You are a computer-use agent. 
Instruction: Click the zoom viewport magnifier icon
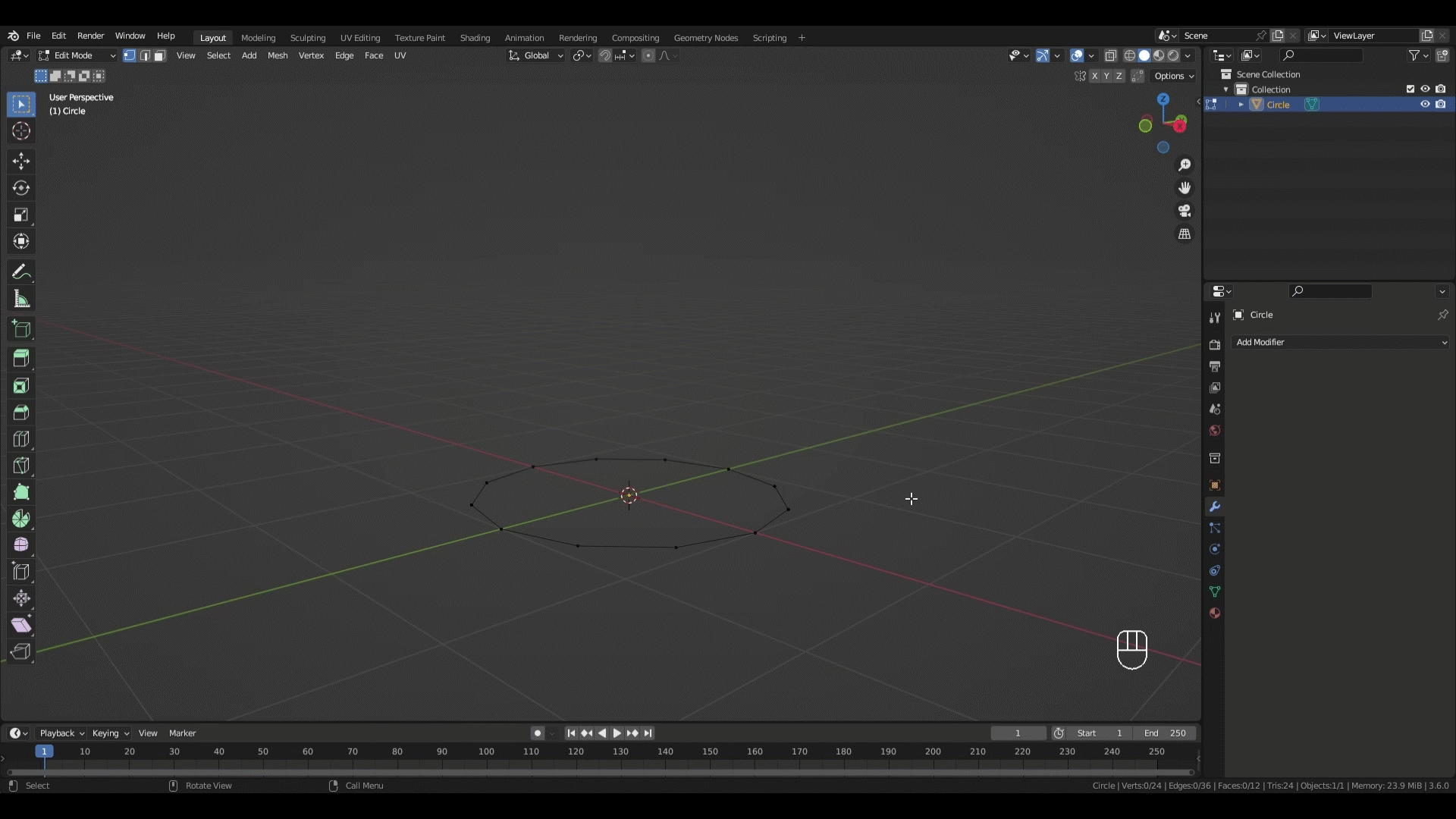1185,165
